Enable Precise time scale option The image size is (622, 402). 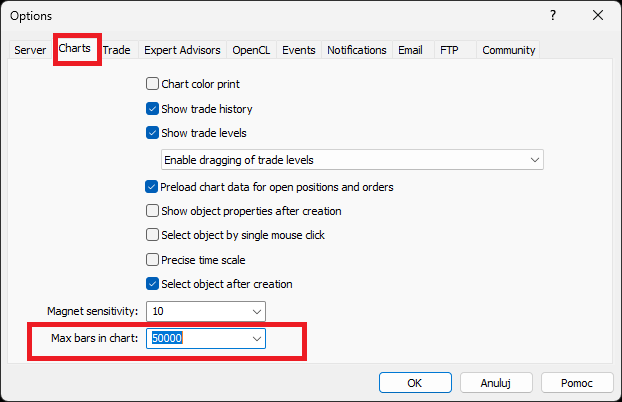153,259
